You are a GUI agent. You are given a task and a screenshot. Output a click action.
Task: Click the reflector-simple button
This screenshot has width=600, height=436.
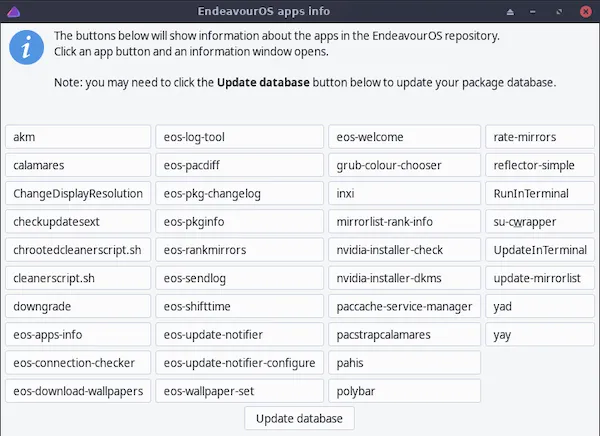coord(540,165)
